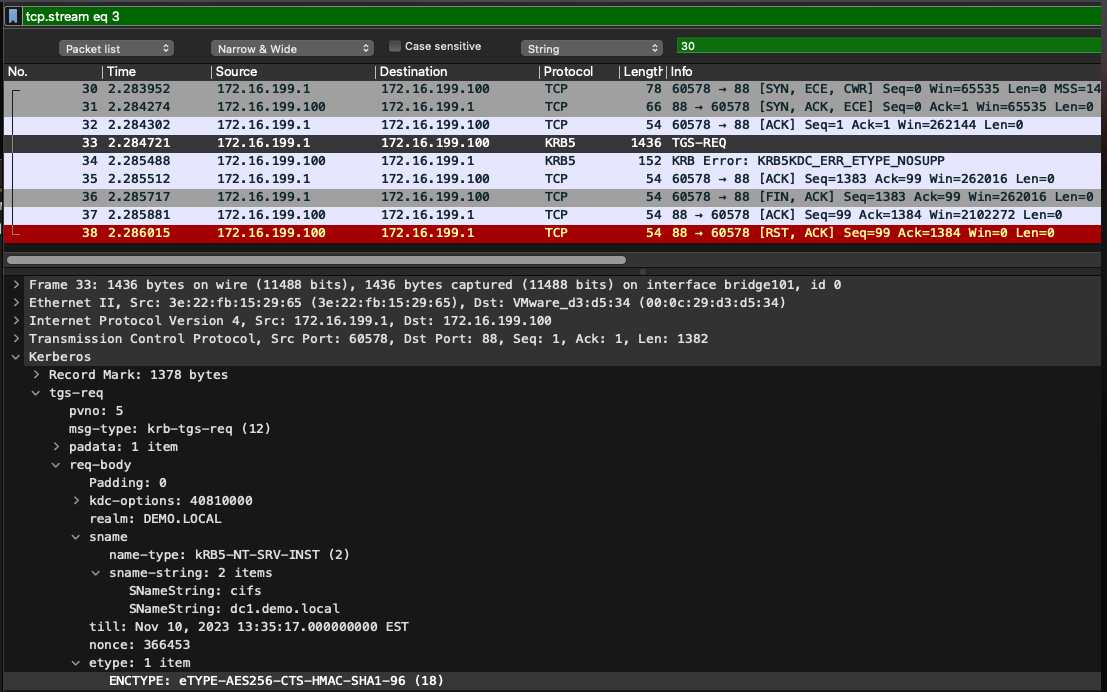Image resolution: width=1107 pixels, height=692 pixels.
Task: Expand the Transmission Control Protocol section
Action: 15,338
